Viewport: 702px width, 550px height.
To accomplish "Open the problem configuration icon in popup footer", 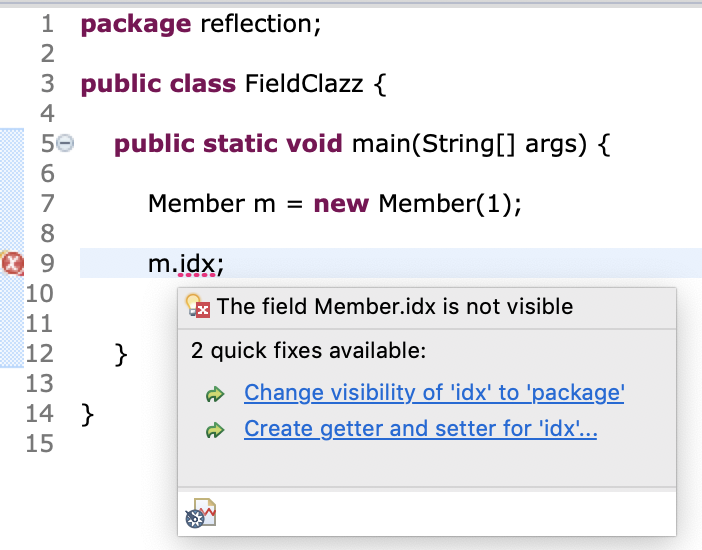I will point(201,512).
